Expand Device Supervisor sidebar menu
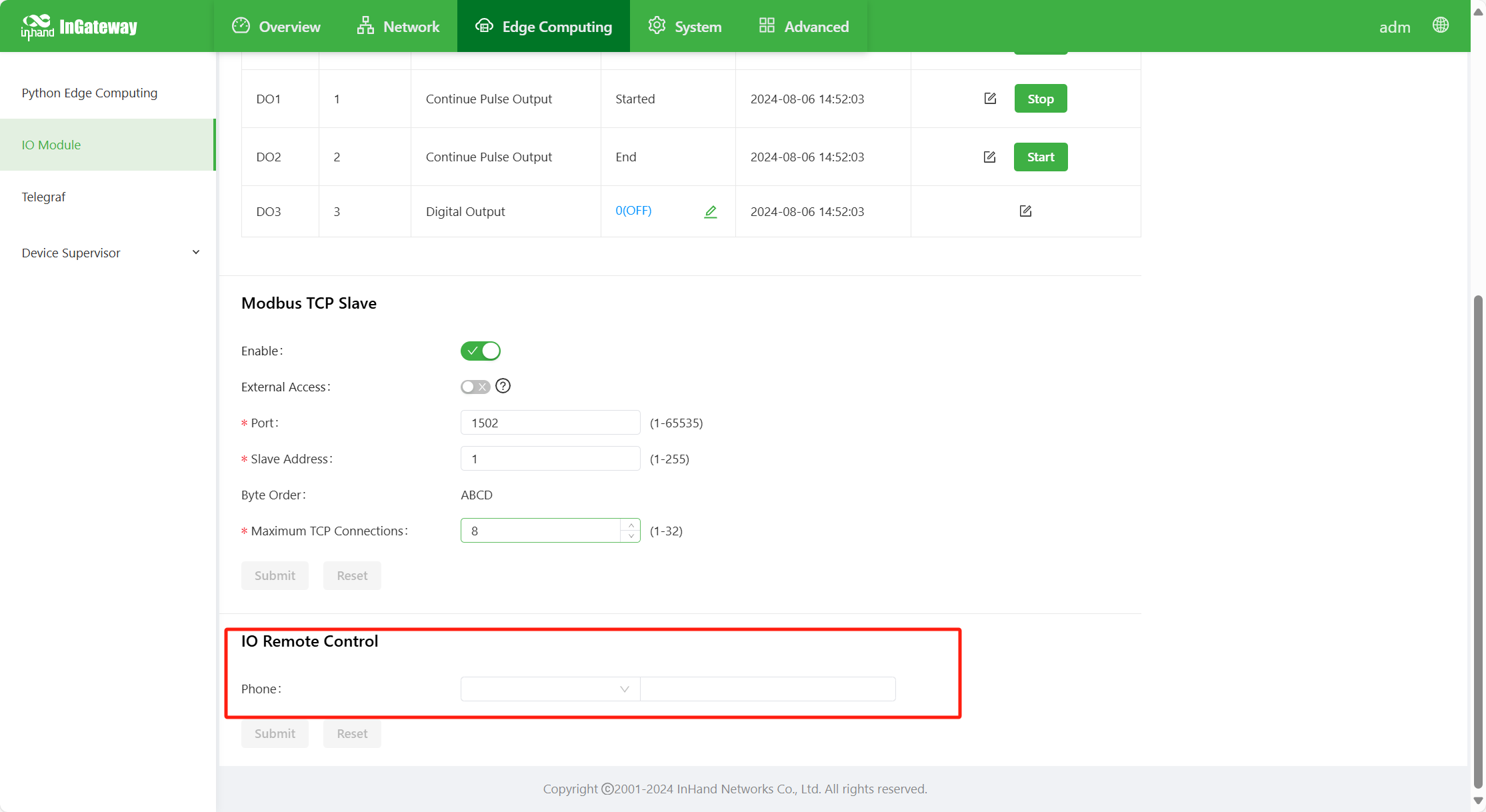Viewport: 1486px width, 812px height. [x=110, y=253]
